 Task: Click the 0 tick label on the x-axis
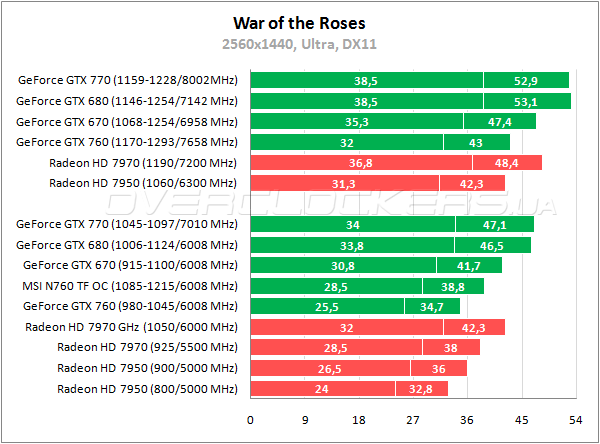[x=250, y=420]
